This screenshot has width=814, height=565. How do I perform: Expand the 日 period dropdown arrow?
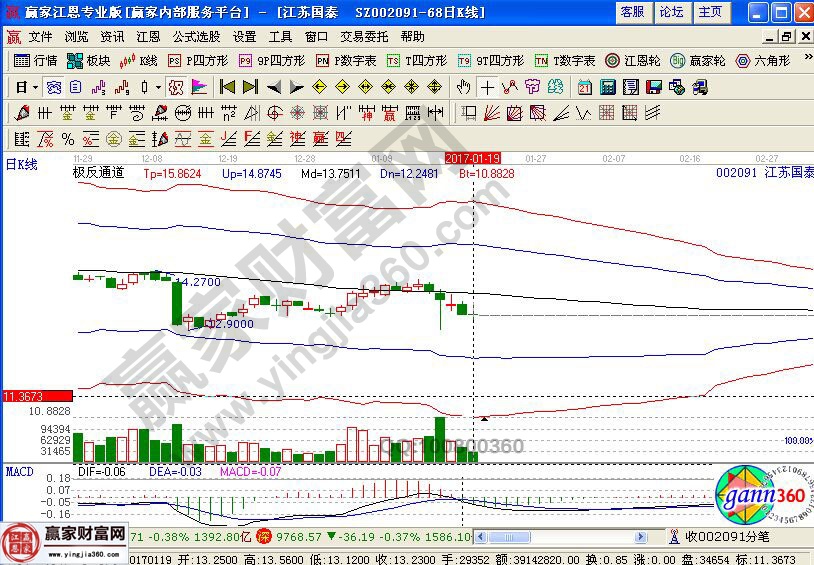pos(35,87)
